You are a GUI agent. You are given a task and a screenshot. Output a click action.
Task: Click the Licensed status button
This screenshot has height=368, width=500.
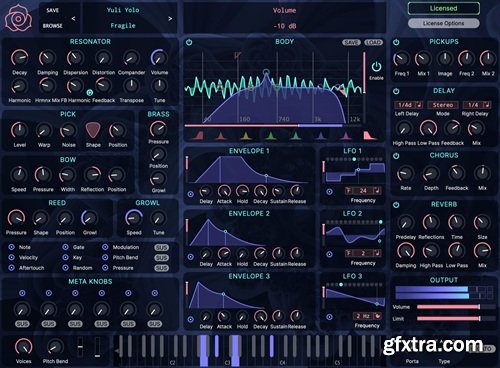click(444, 8)
